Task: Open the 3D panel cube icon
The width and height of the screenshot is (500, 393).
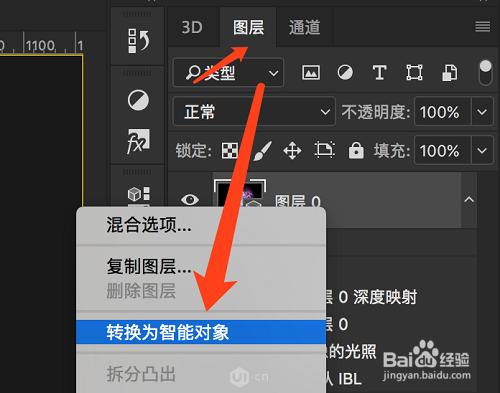Action: coord(138,194)
